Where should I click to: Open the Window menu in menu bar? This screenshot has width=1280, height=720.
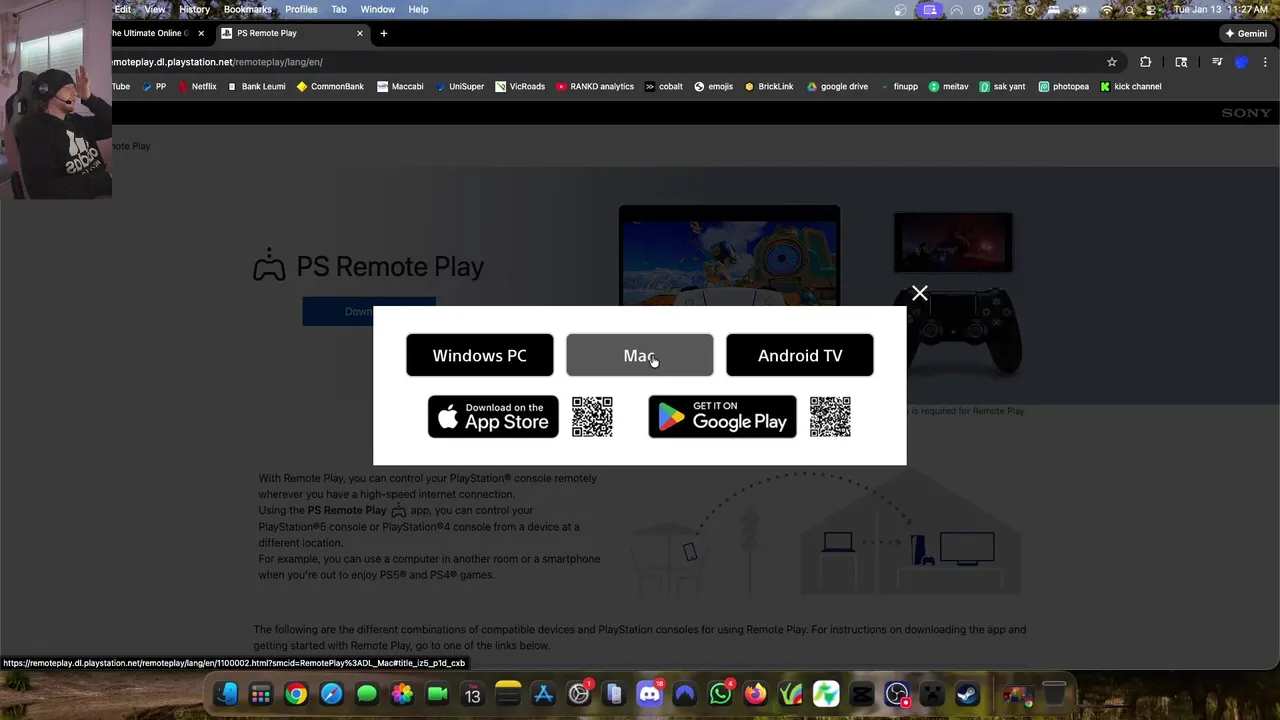pyautogui.click(x=377, y=9)
